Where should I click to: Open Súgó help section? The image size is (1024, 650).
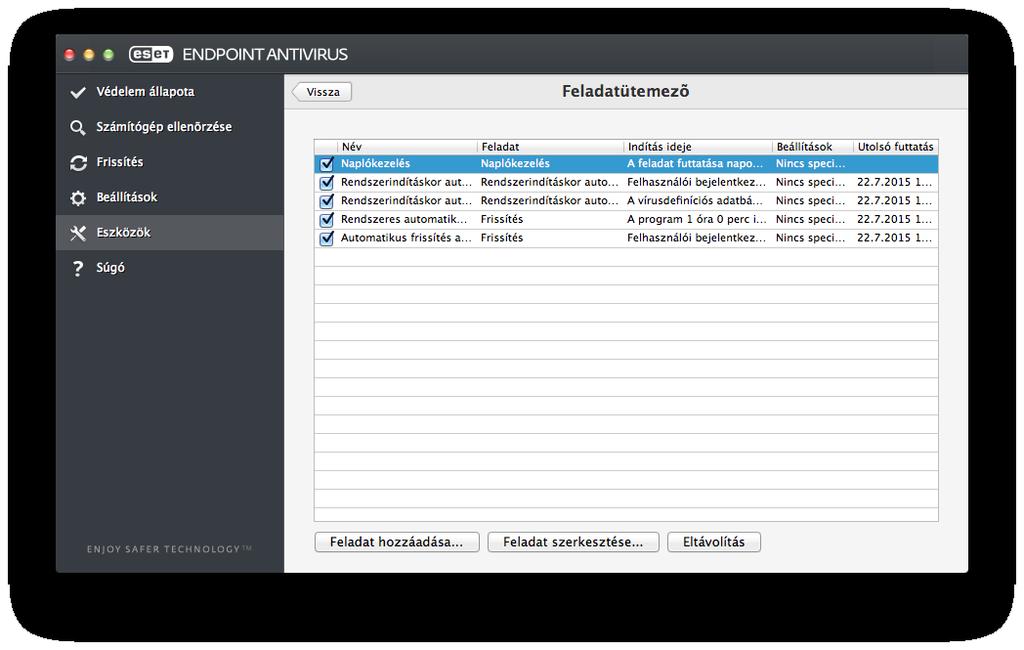point(170,268)
